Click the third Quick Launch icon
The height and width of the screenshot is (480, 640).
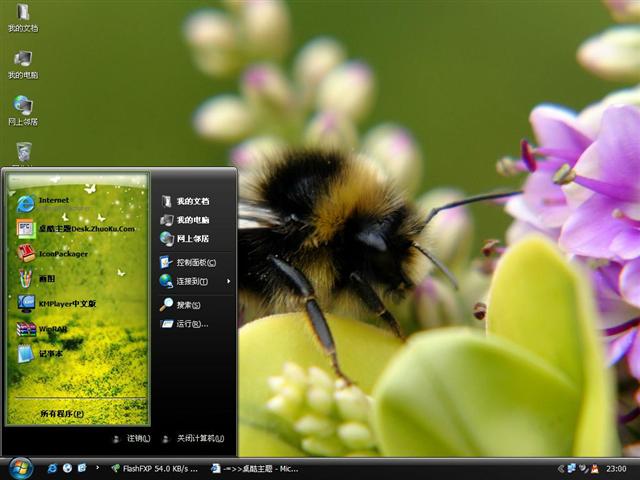tap(82, 468)
